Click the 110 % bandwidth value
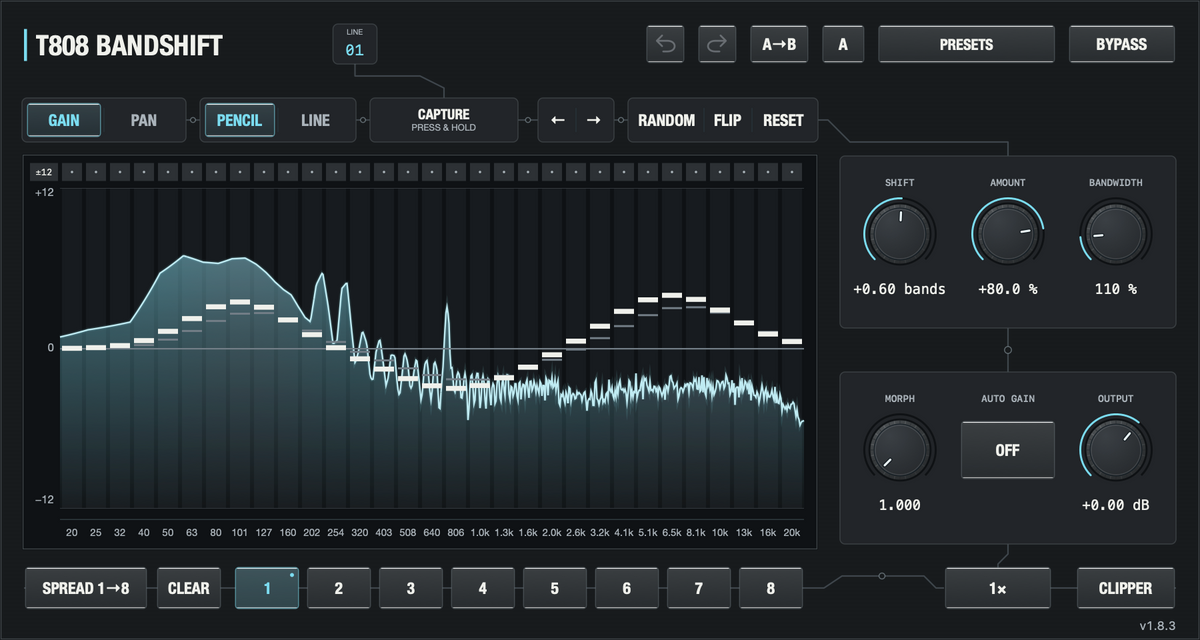Image resolution: width=1200 pixels, height=640 pixels. 1115,289
